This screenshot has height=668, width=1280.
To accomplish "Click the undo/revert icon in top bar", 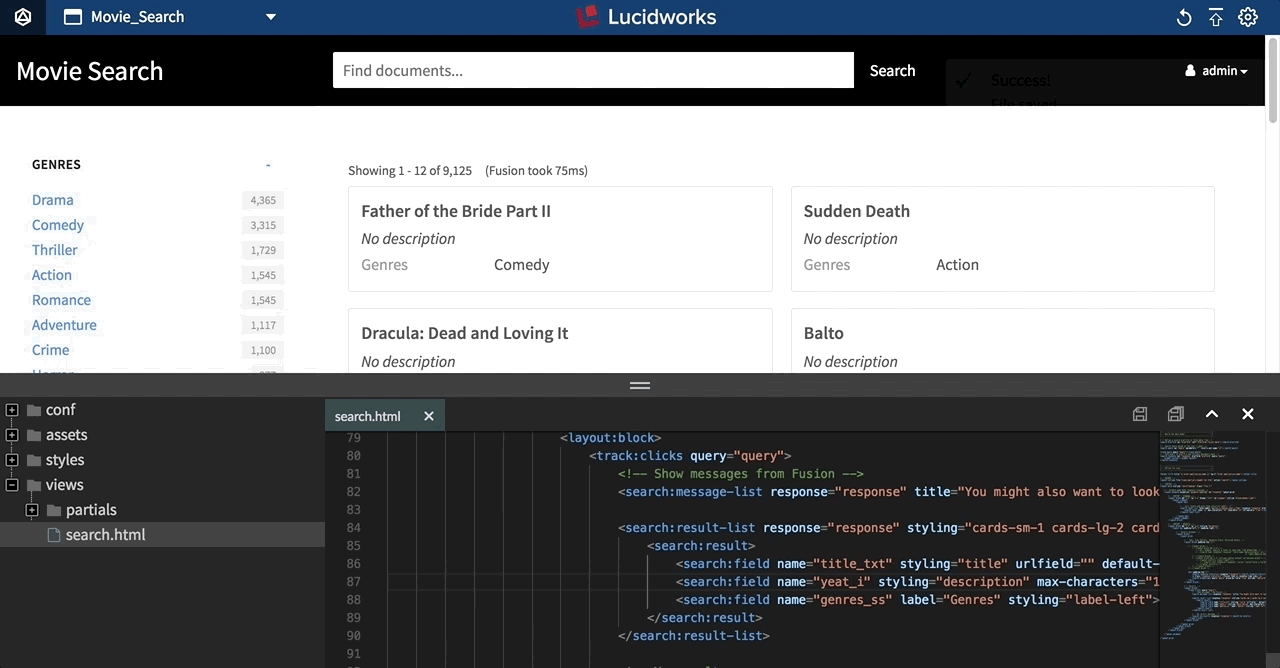I will tap(1184, 17).
